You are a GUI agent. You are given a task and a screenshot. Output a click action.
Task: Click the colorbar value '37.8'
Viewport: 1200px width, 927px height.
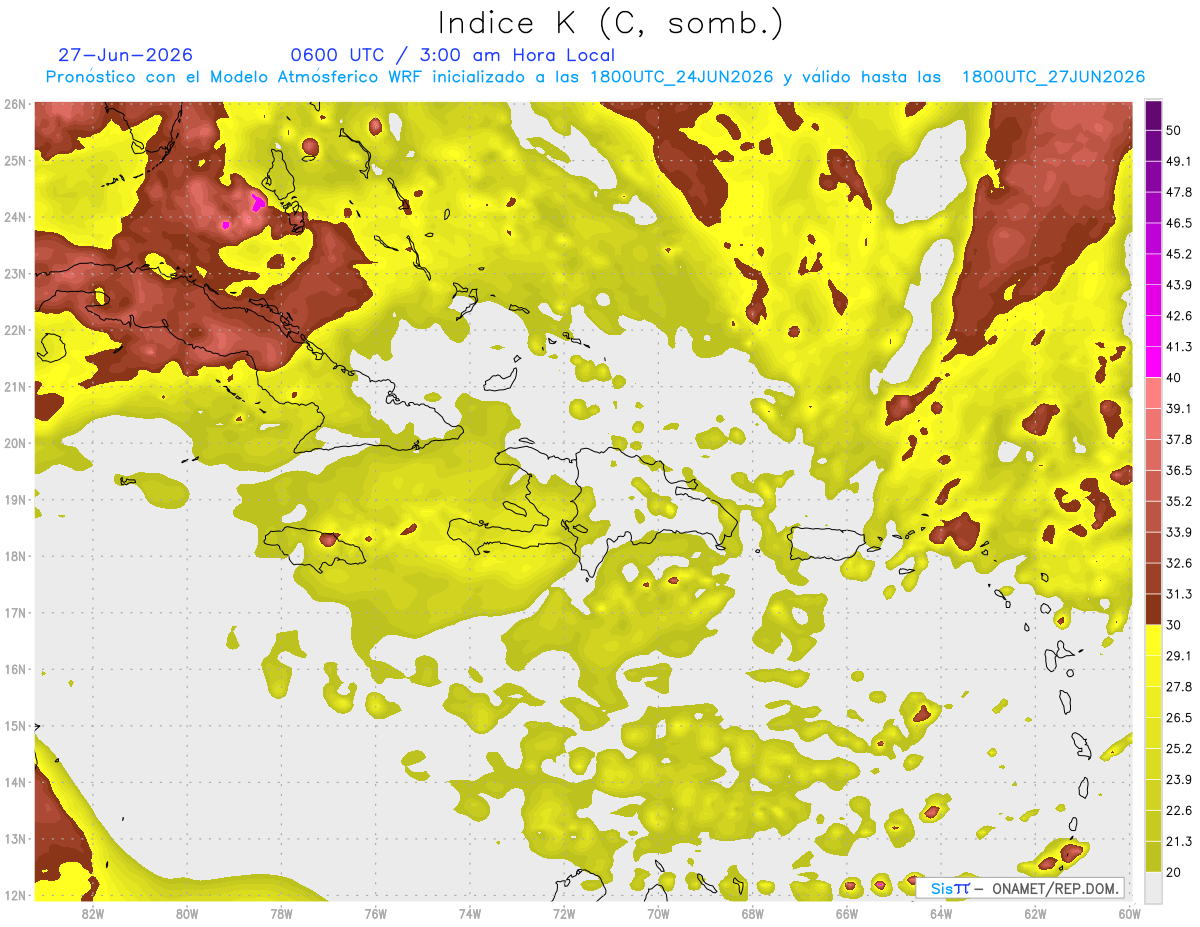pos(1178,439)
